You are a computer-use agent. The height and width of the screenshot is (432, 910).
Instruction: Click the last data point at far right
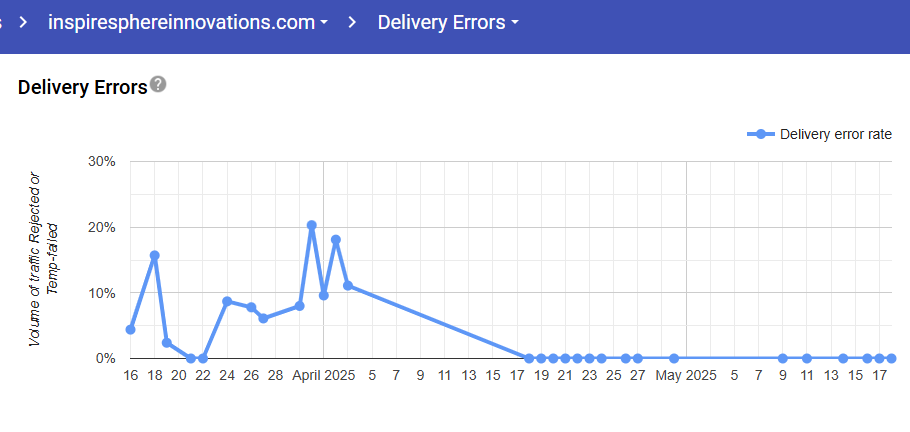coord(891,357)
